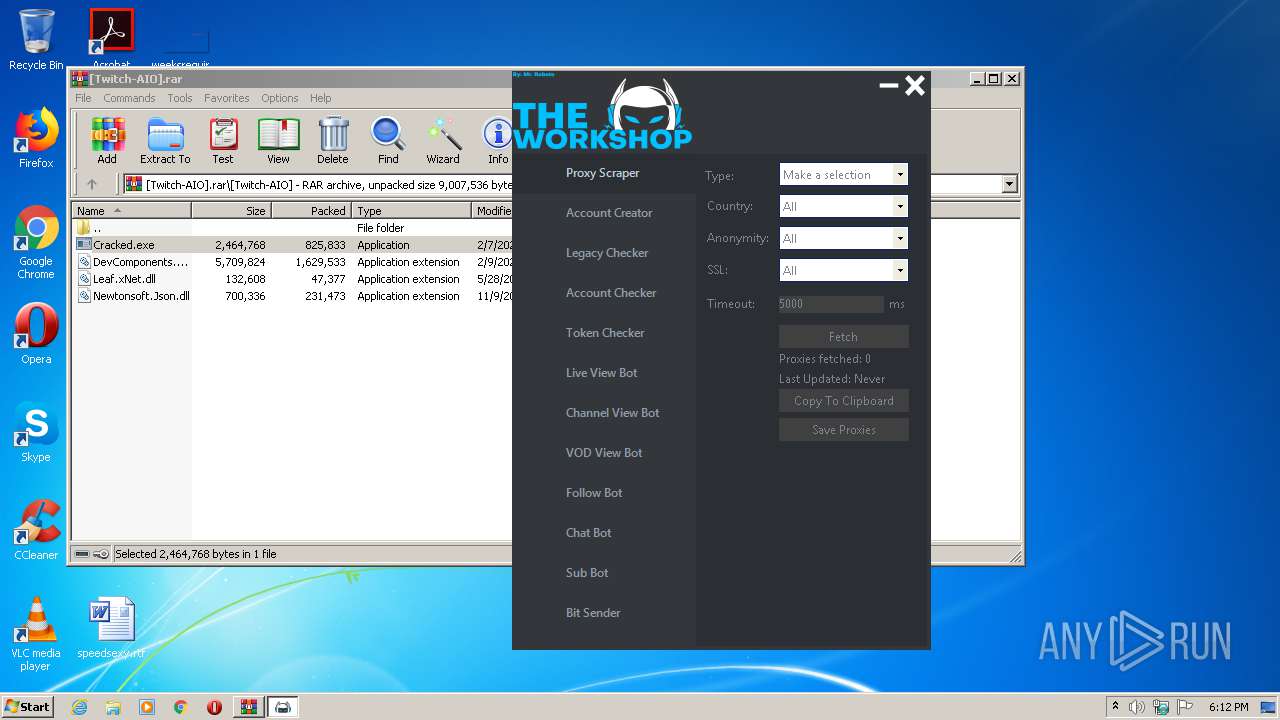Select the speedsex.rtf document icon
1280x720 pixels.
(x=111, y=629)
